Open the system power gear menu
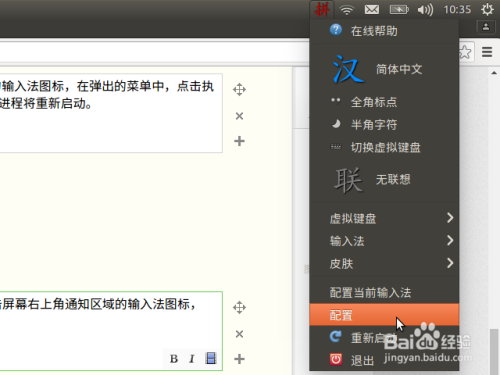 click(x=487, y=9)
